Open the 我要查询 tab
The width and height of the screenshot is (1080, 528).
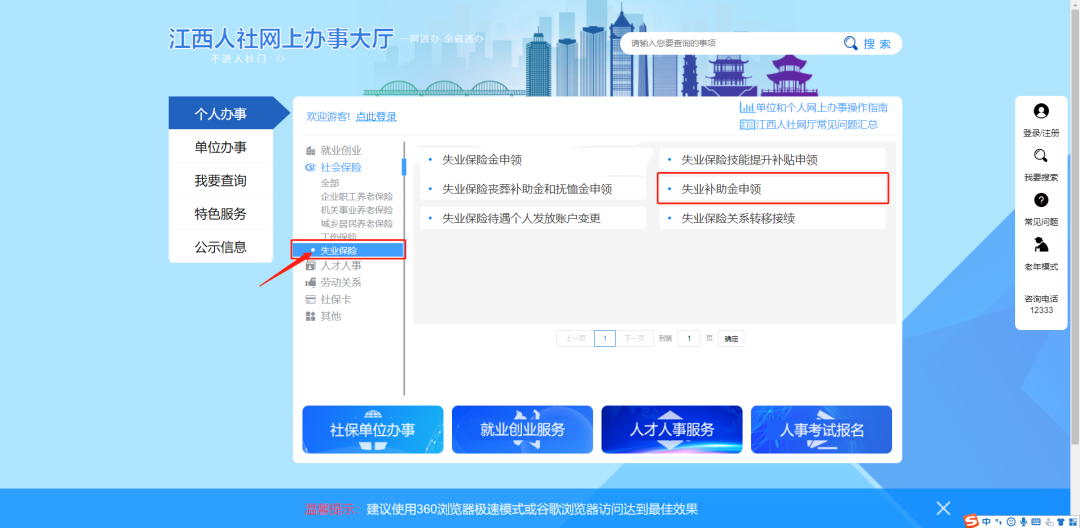click(x=220, y=180)
